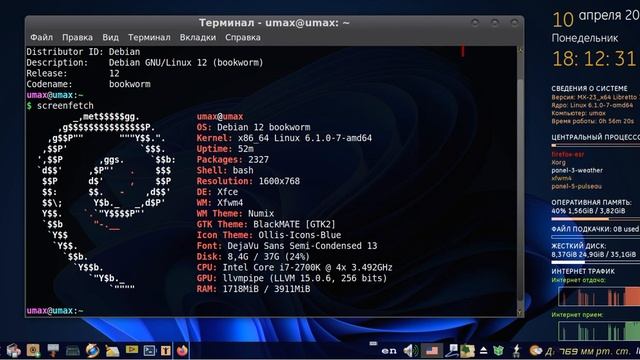Open the Вкладки menu
Image resolution: width=640 pixels, height=360 pixels.
coord(198,38)
